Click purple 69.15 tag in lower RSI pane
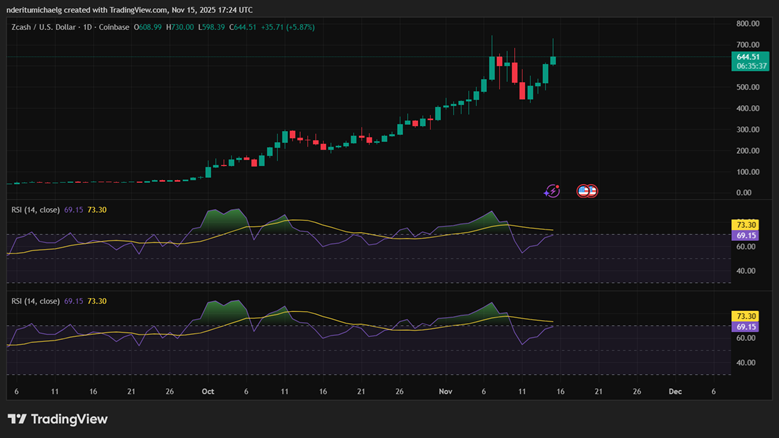Screen dimensions: 779x438 pyautogui.click(x=746, y=327)
